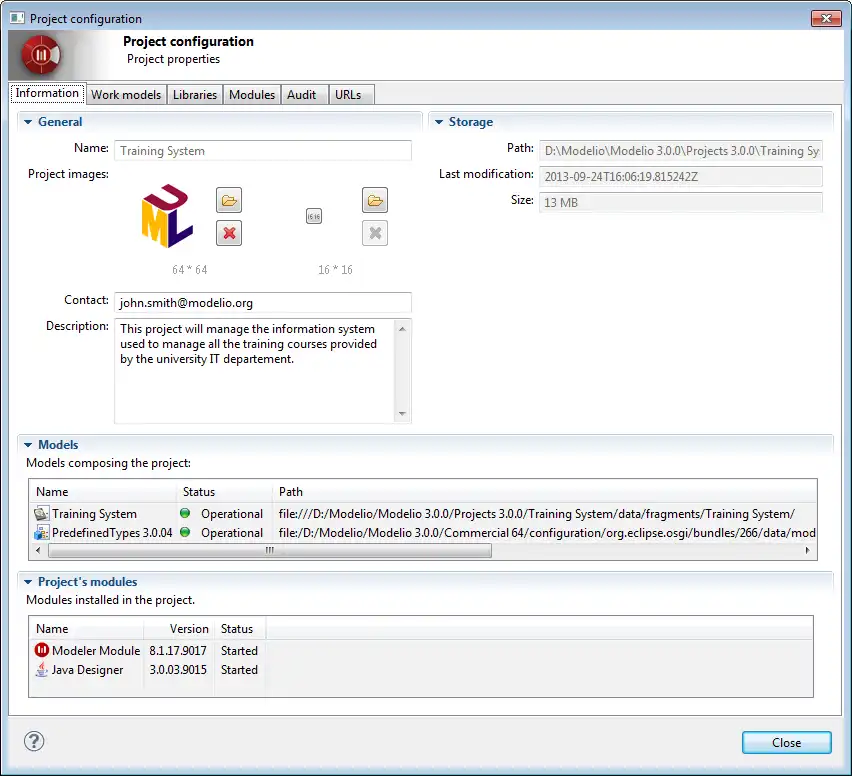Screen dimensions: 852x776
Task: Select the Training System model row
Action: pos(423,514)
